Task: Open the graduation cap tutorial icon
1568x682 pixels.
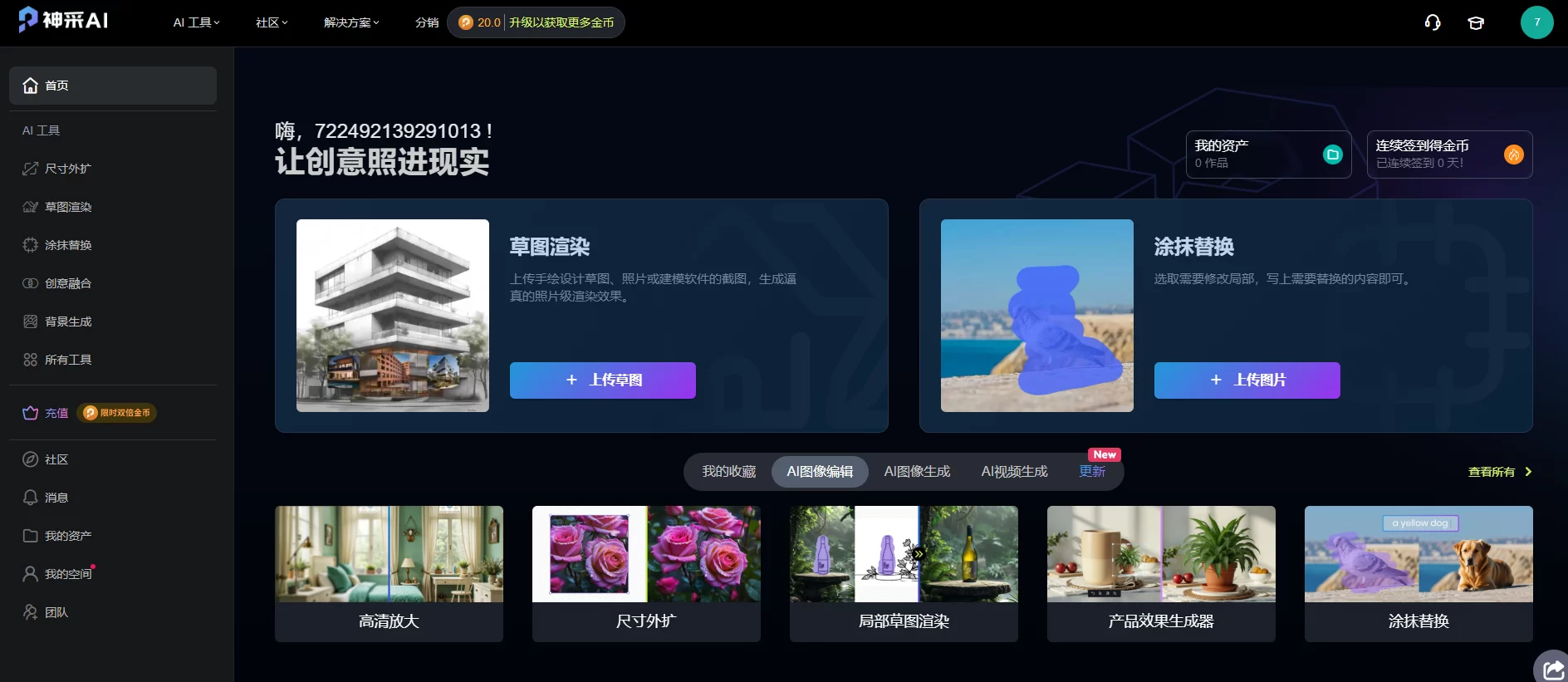Action: click(1476, 22)
